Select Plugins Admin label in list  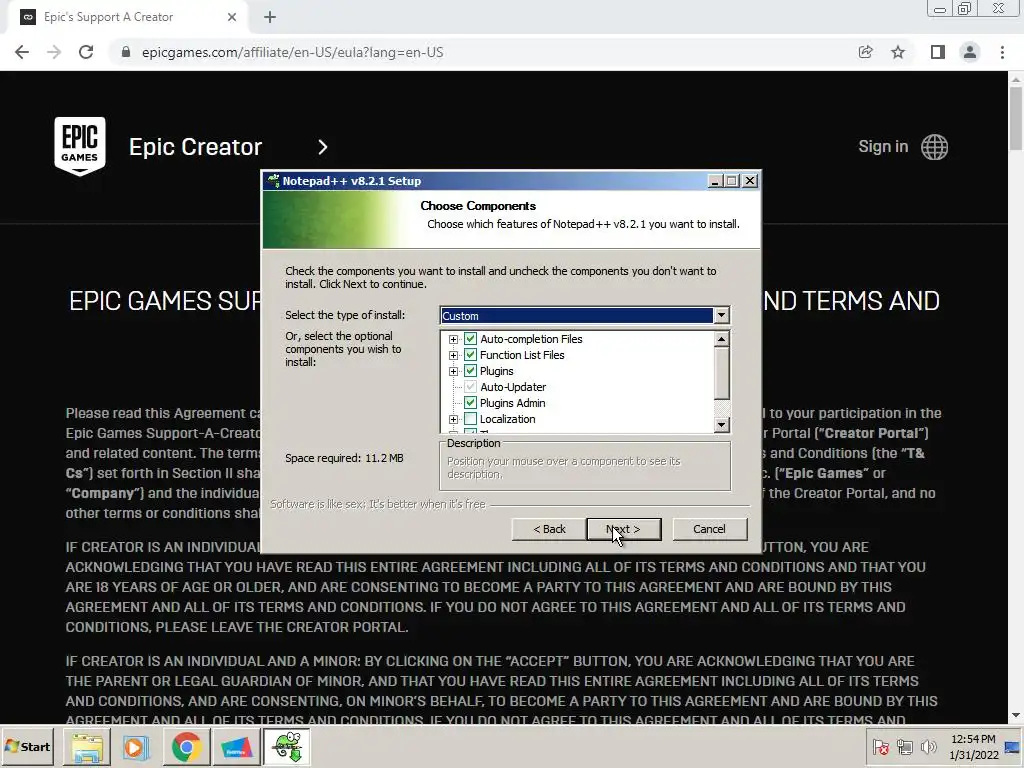click(x=513, y=403)
